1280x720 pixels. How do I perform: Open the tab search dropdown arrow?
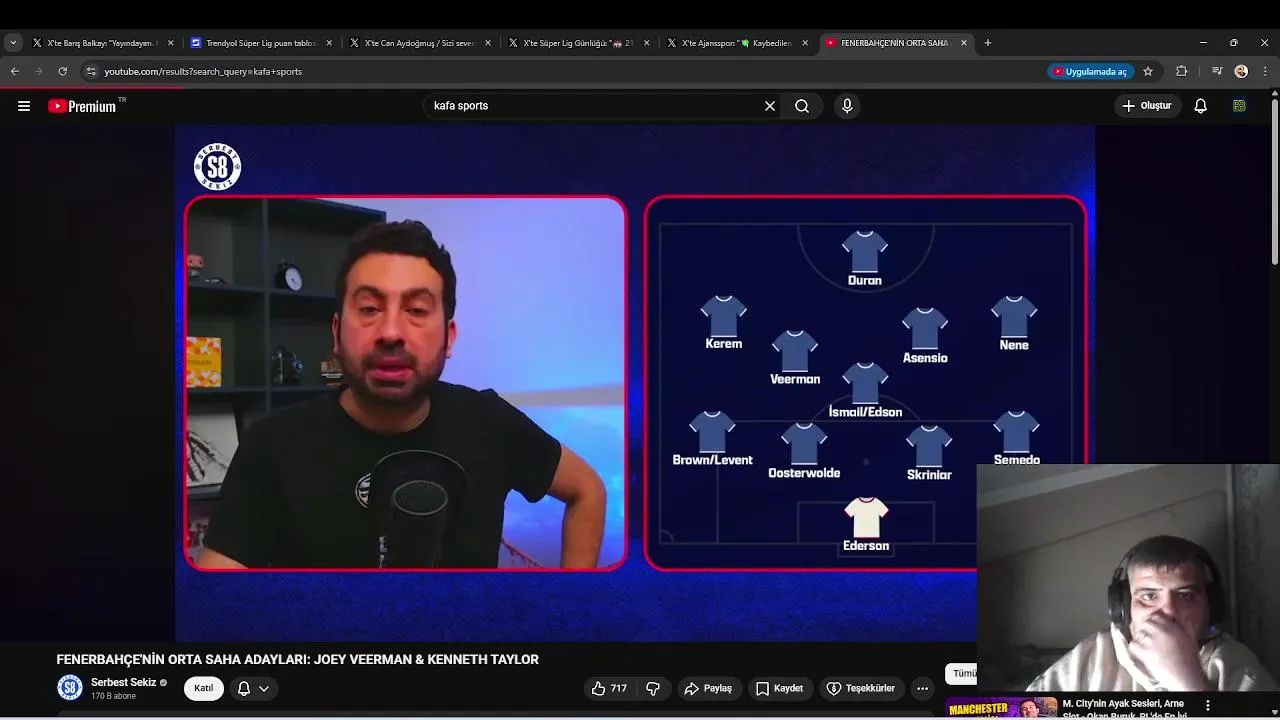click(13, 43)
